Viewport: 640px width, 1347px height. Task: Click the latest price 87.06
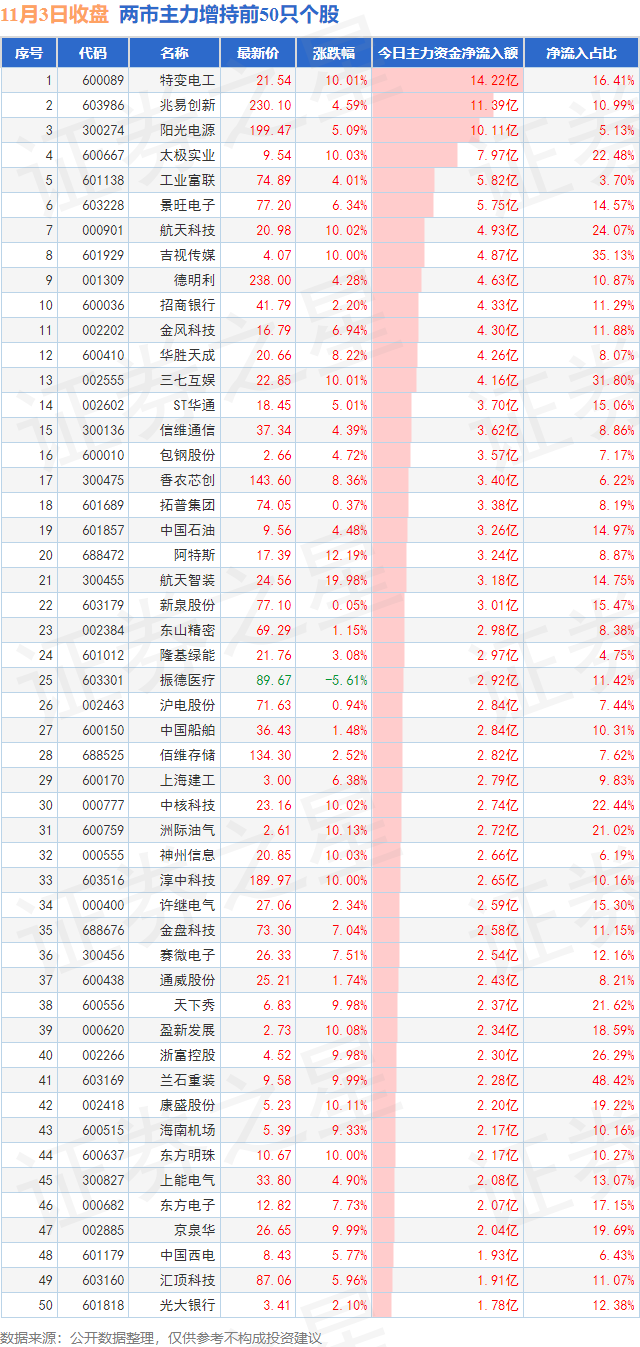tap(274, 1280)
